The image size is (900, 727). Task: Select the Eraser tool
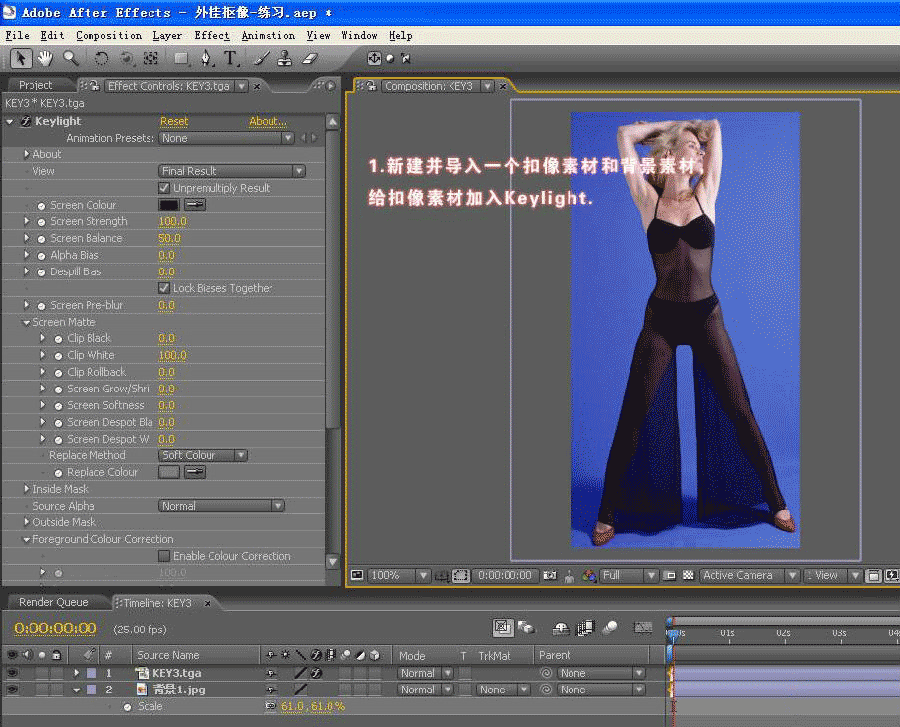(310, 59)
